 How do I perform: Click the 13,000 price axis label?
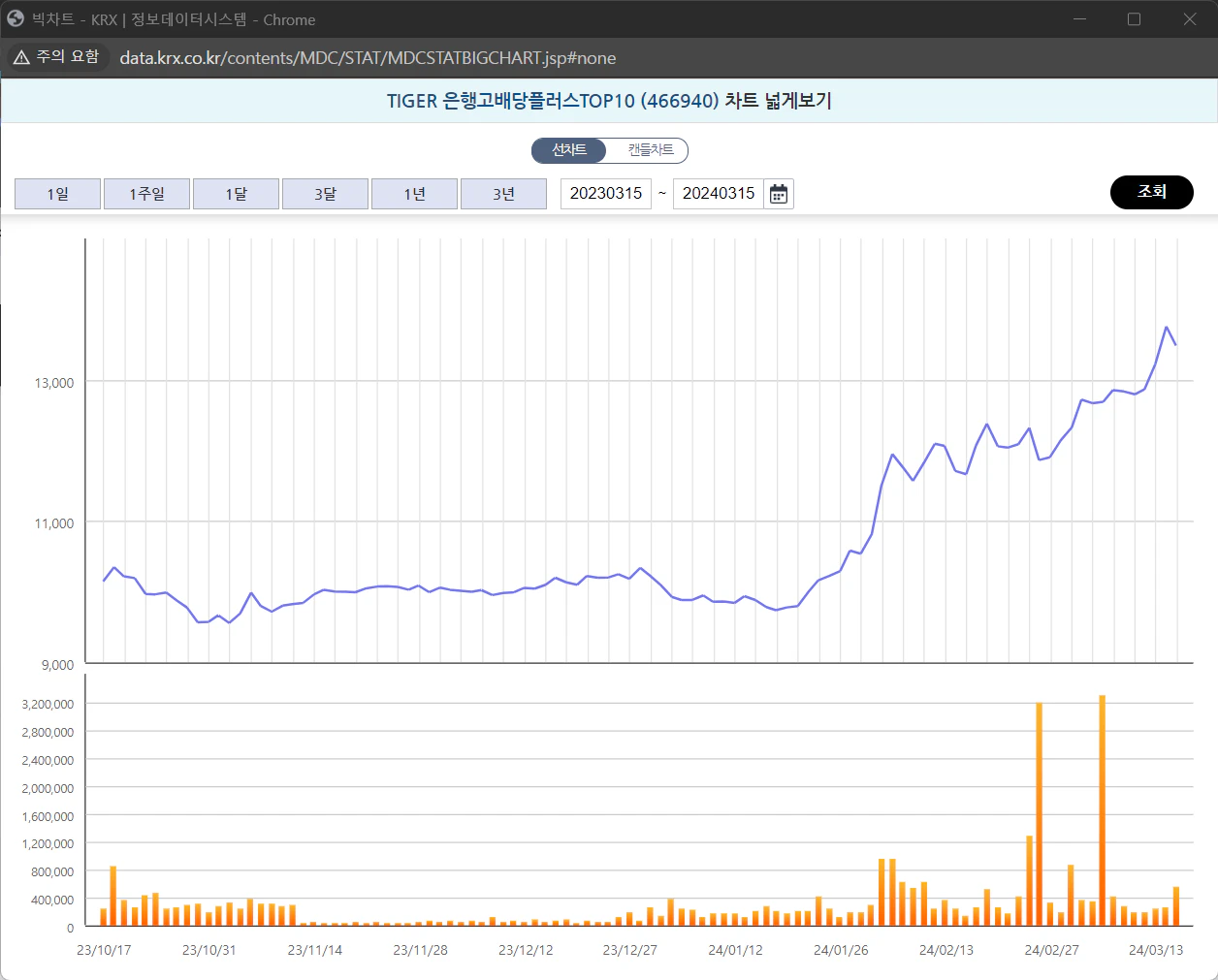[x=54, y=383]
